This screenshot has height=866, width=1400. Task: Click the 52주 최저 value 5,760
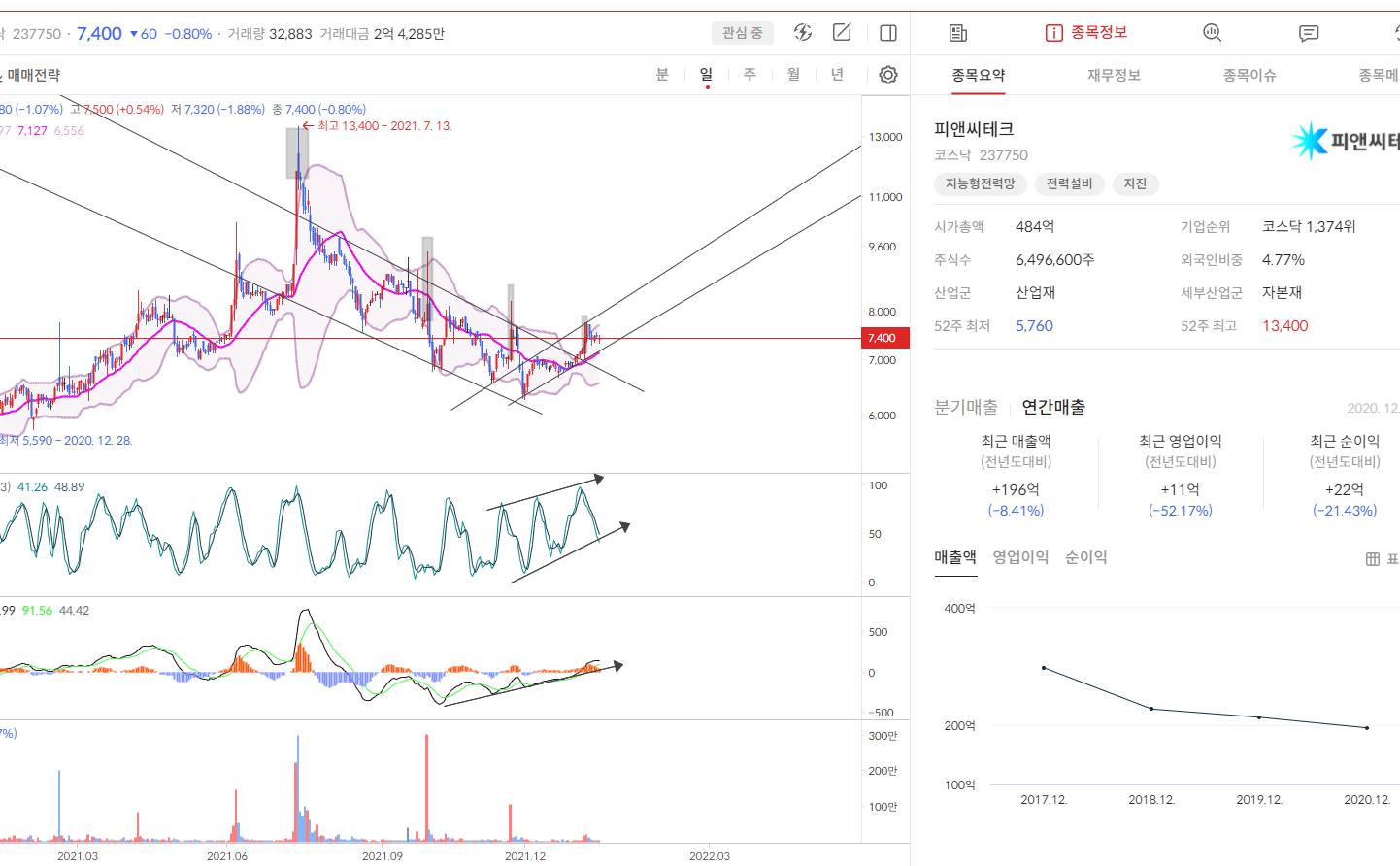point(1034,326)
